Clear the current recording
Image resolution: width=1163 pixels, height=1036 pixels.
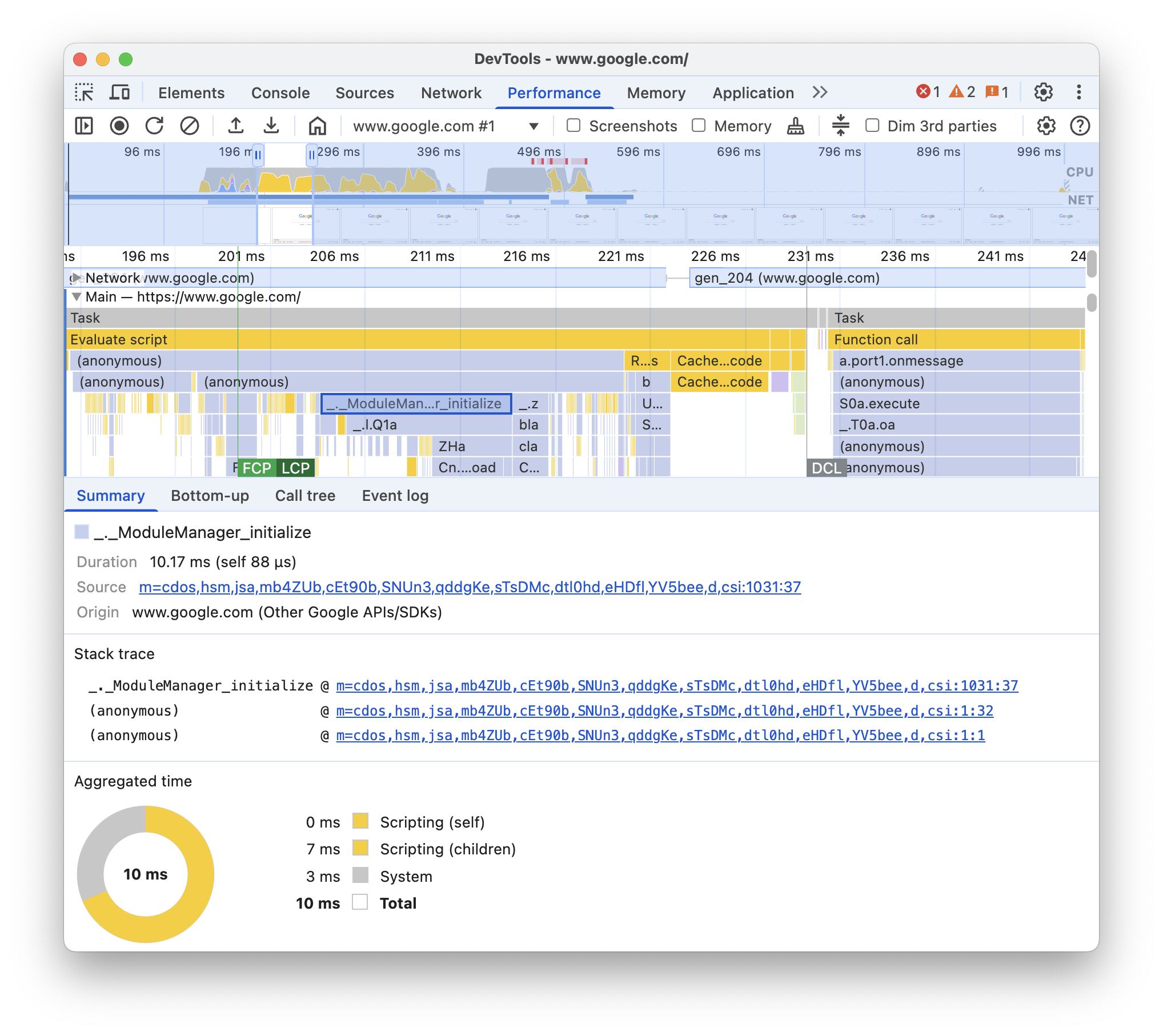tap(189, 126)
